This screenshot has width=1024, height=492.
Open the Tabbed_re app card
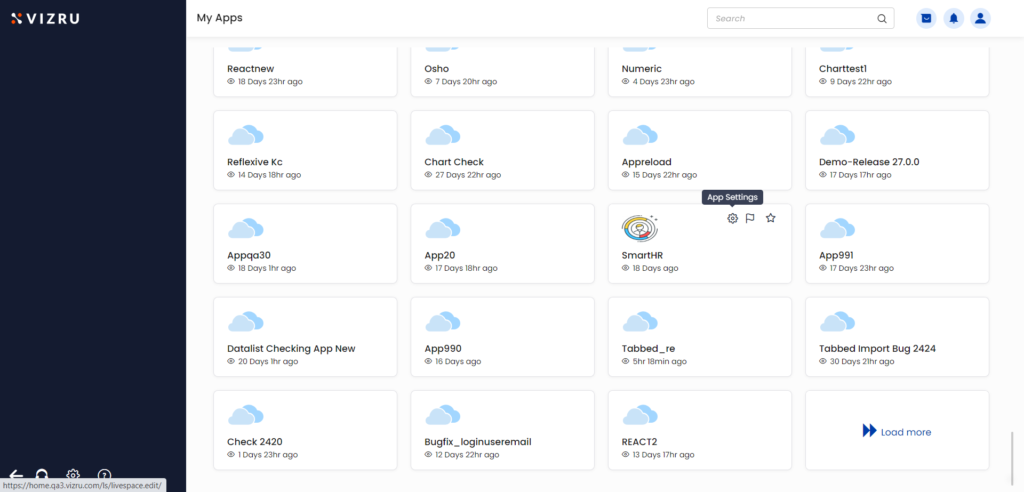tap(699, 336)
